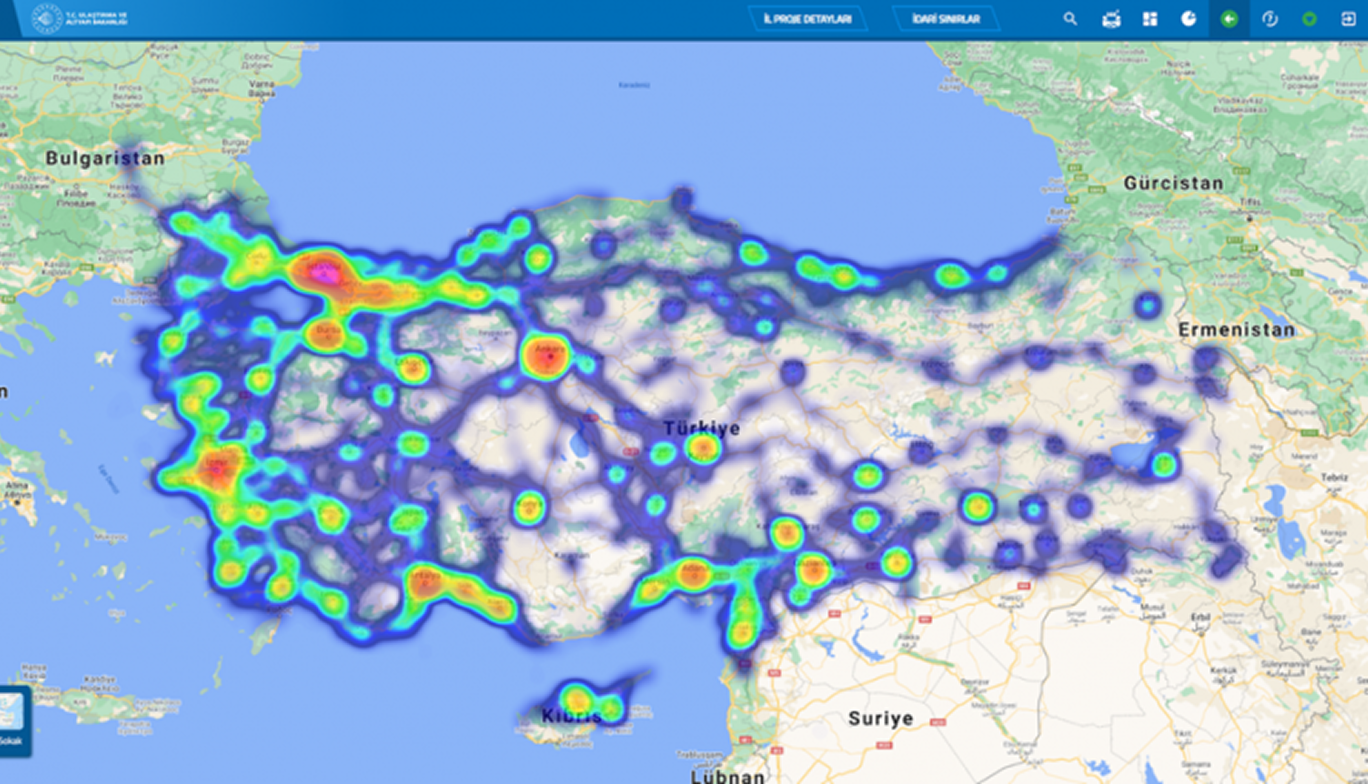Click the Kıbrıs label on map
1368x784 pixels.
click(572, 716)
